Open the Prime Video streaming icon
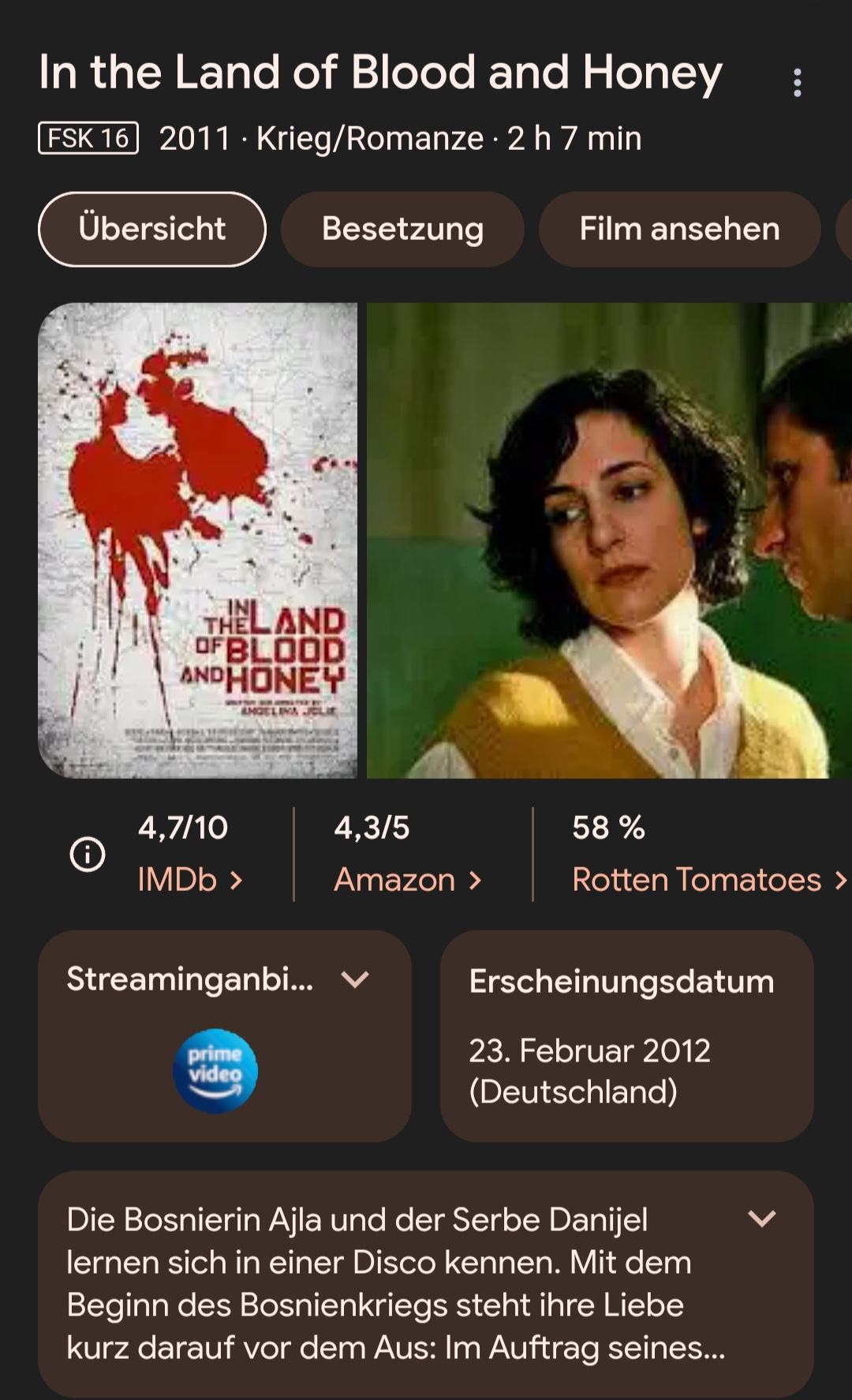The image size is (852, 1400). [x=215, y=1071]
